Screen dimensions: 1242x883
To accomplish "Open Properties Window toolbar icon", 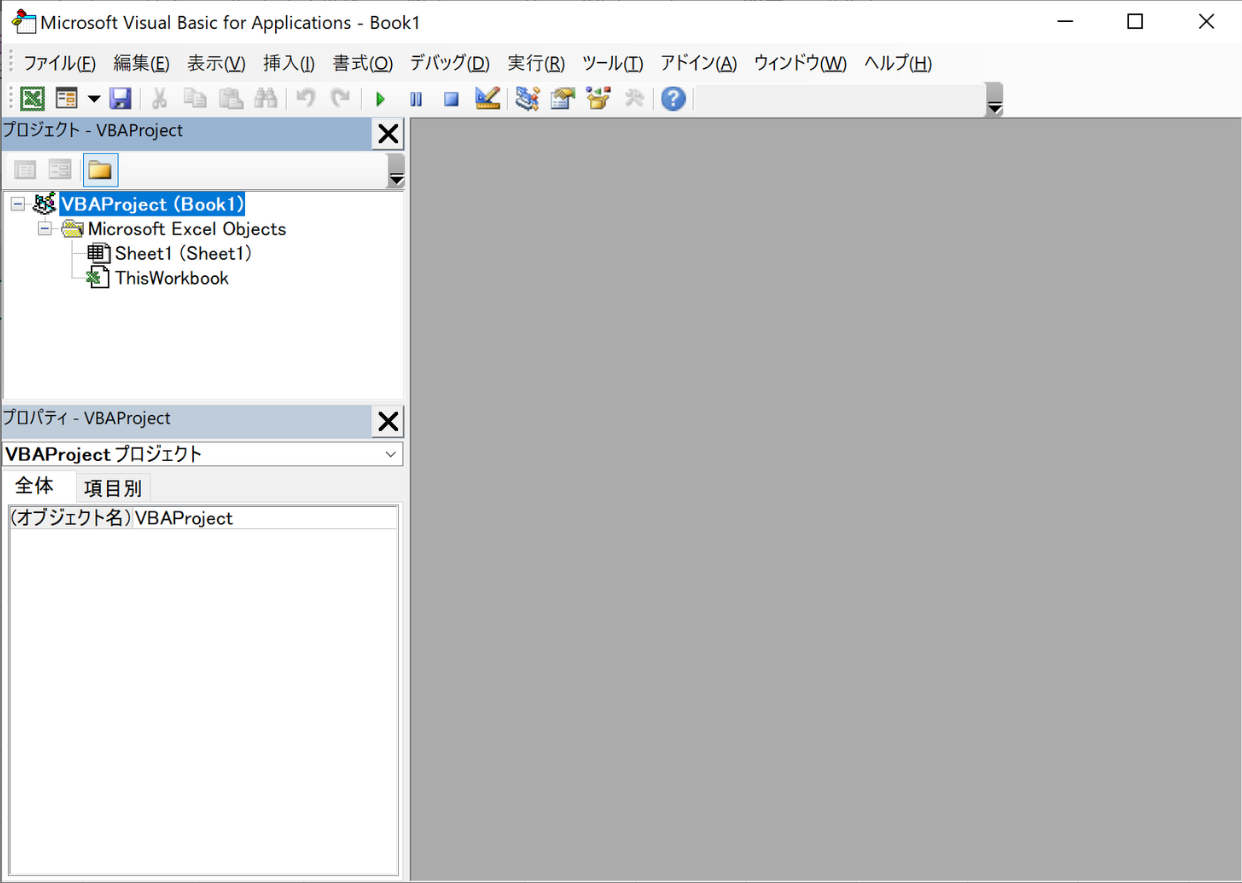I will point(562,99).
